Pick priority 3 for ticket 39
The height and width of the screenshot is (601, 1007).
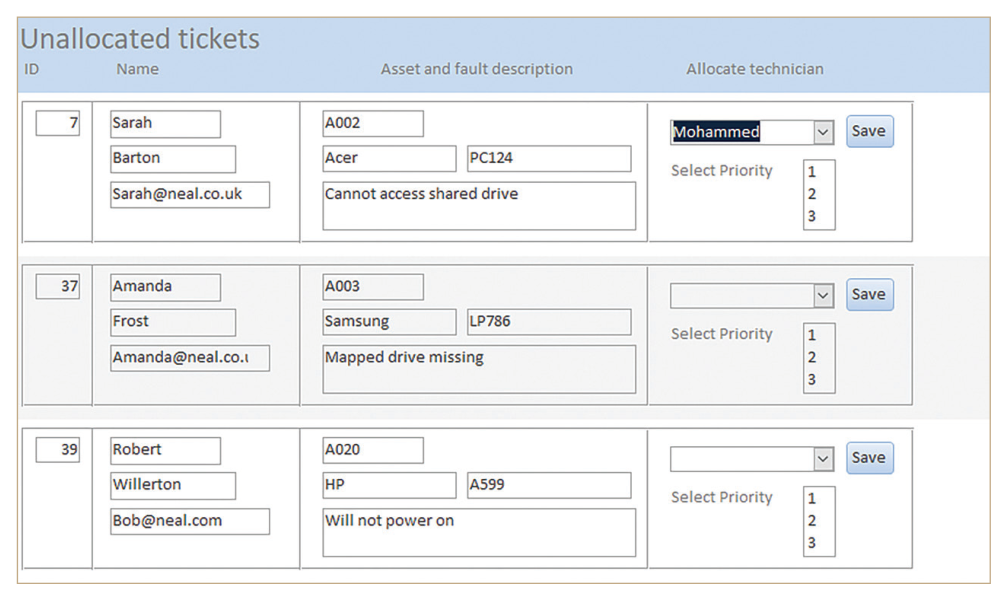tap(812, 543)
